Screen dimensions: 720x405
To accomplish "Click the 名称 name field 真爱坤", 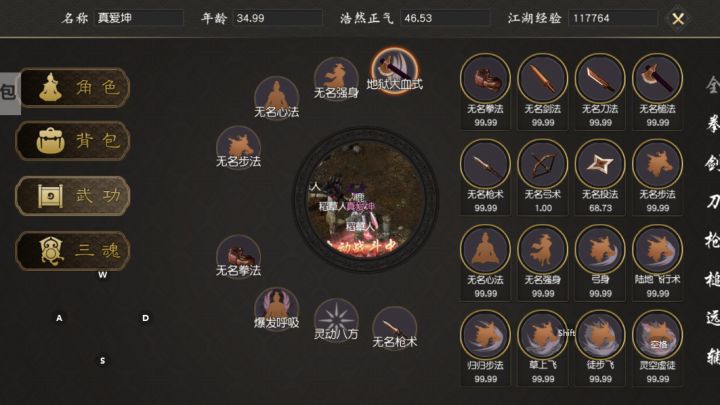I will [139, 18].
